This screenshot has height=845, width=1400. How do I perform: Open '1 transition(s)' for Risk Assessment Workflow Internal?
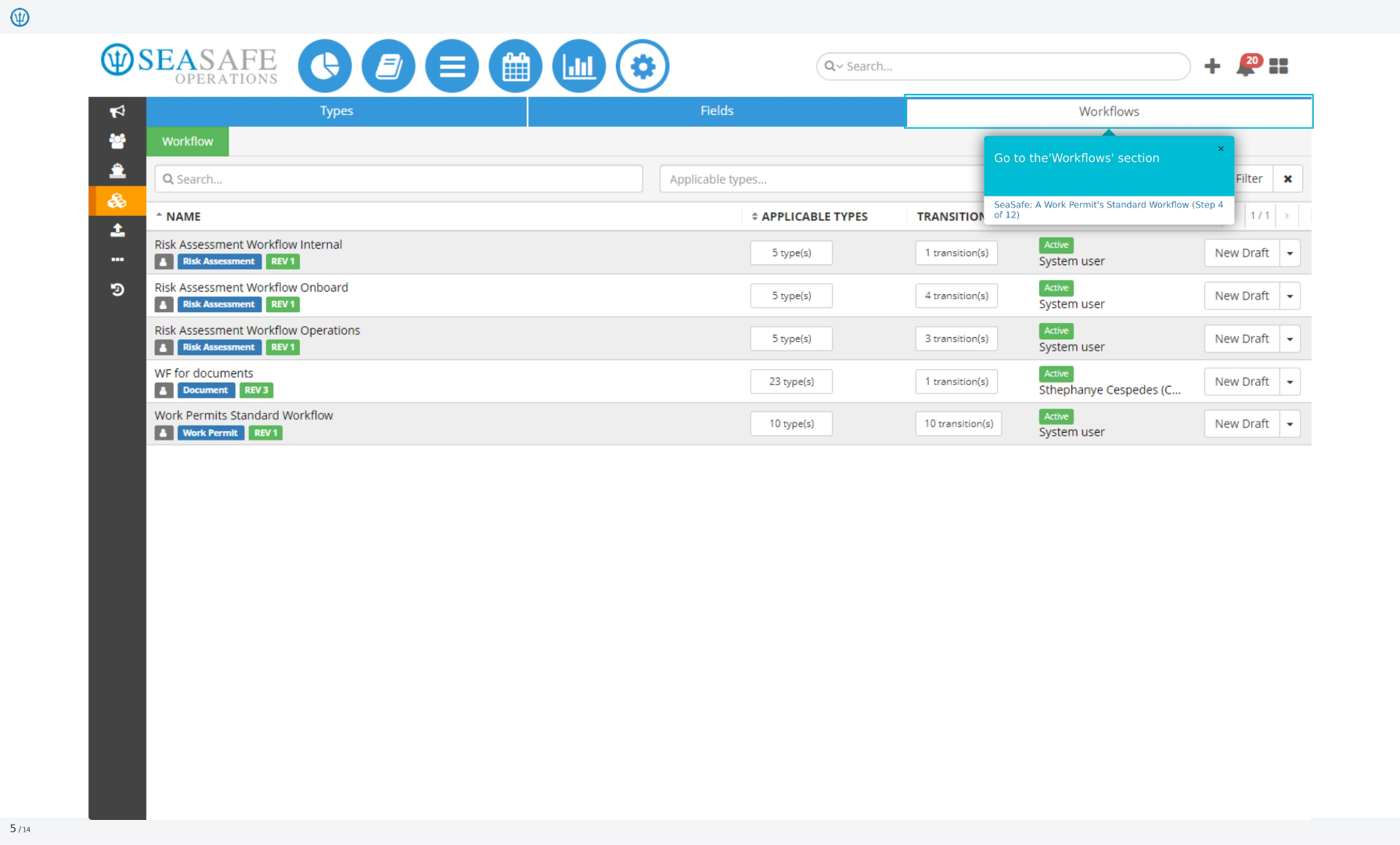(x=956, y=253)
